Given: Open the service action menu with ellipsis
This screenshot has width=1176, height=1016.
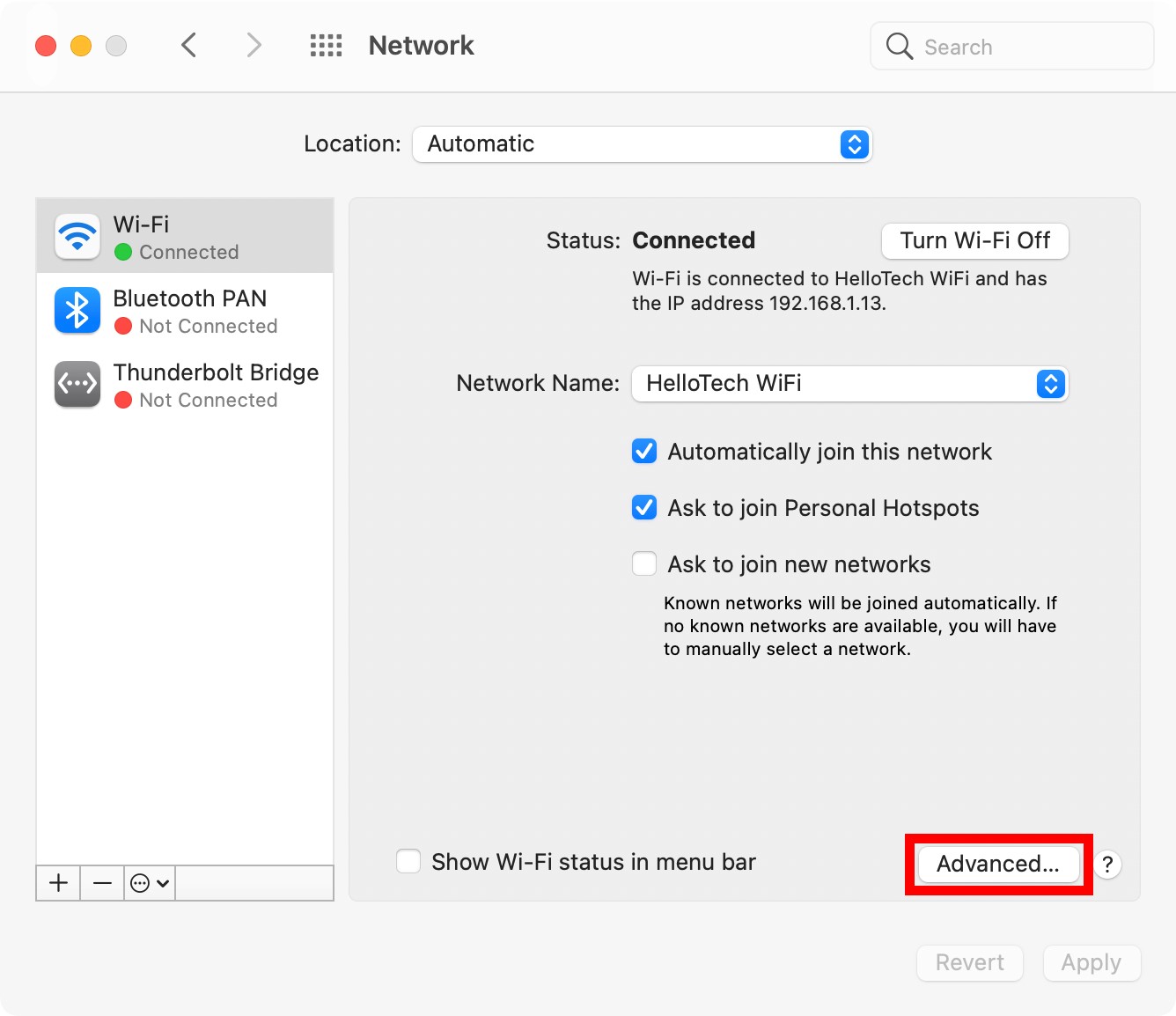Looking at the screenshot, I should click(149, 883).
